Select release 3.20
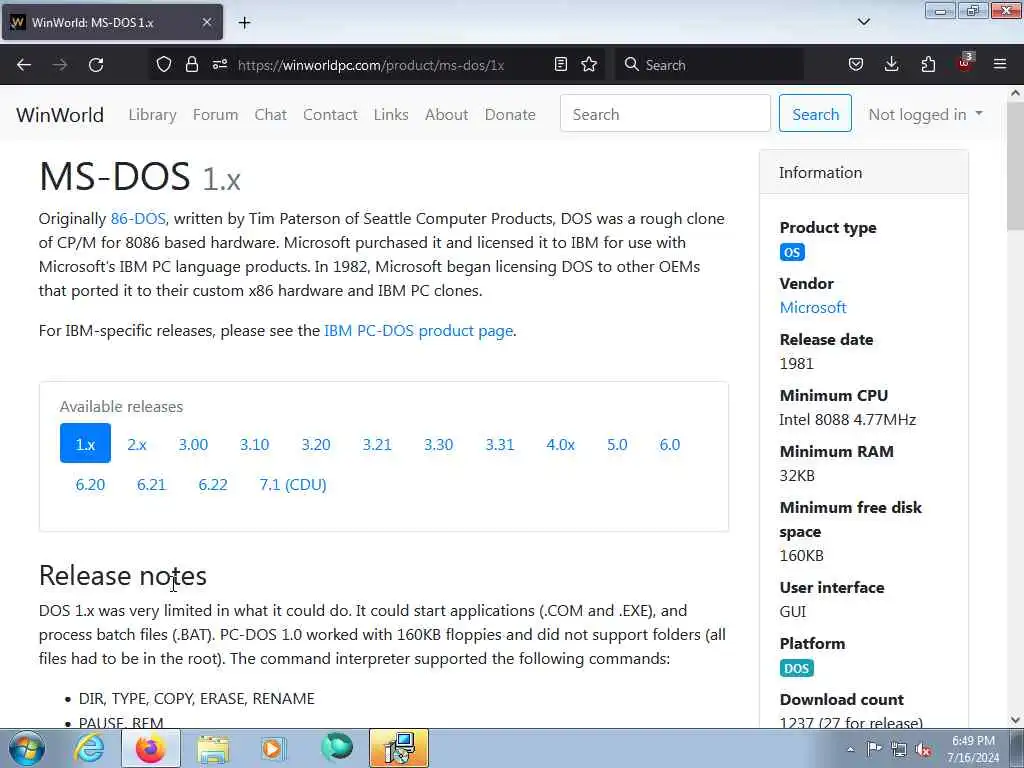 click(315, 444)
